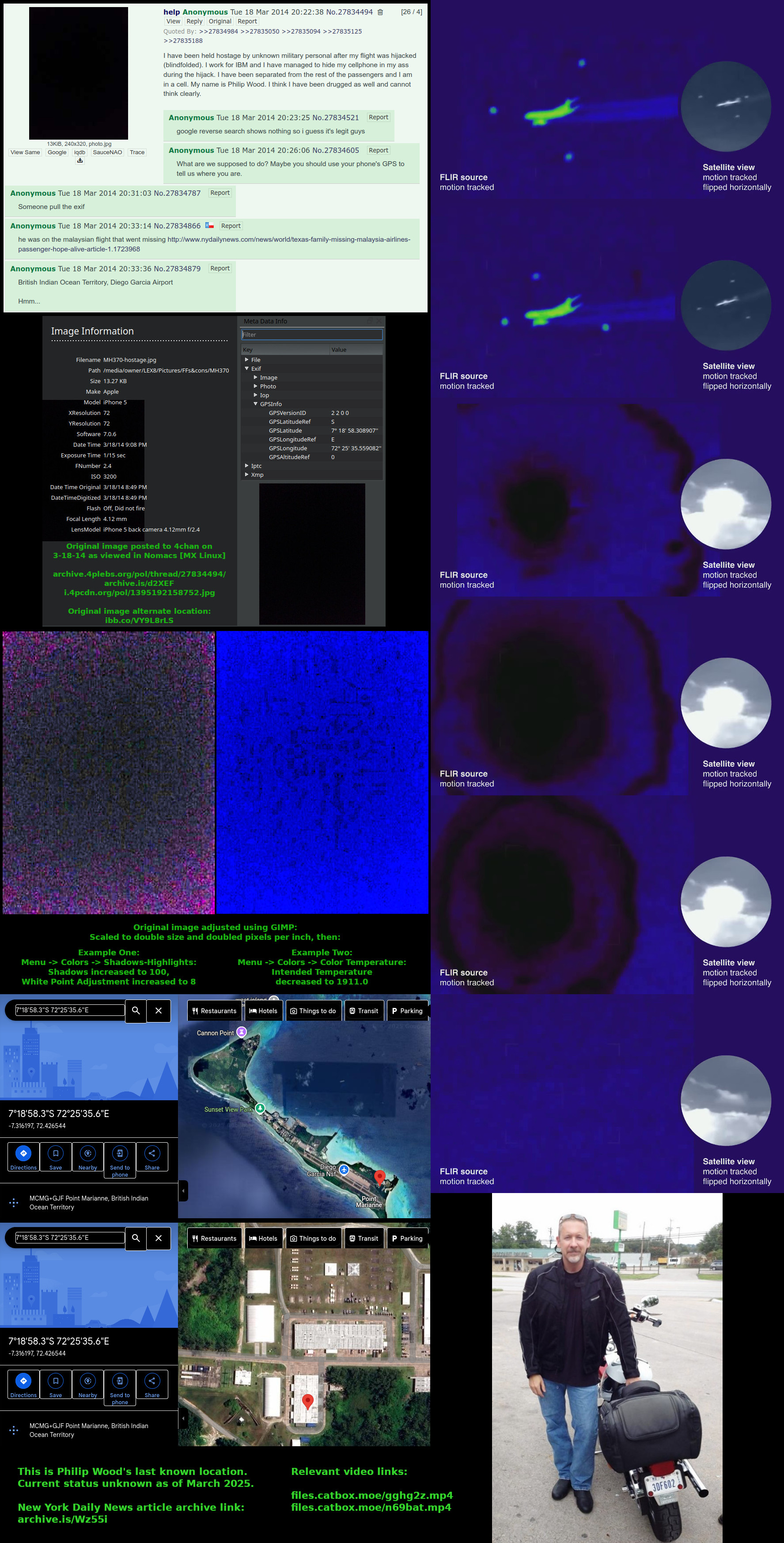
Task: Open quoted-by link >>27834984
Action: point(219,31)
